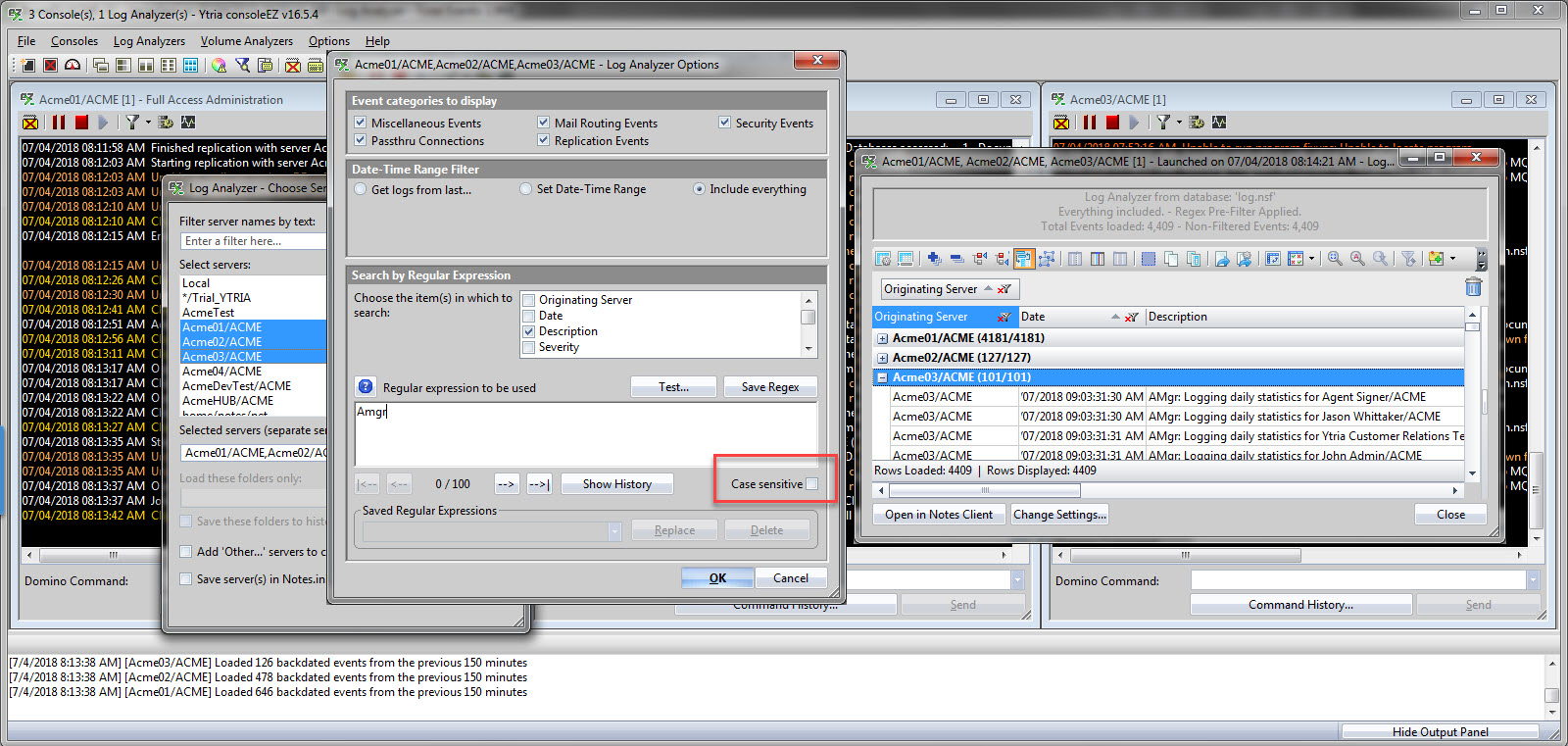Click Open in Notes Client button

point(939,514)
